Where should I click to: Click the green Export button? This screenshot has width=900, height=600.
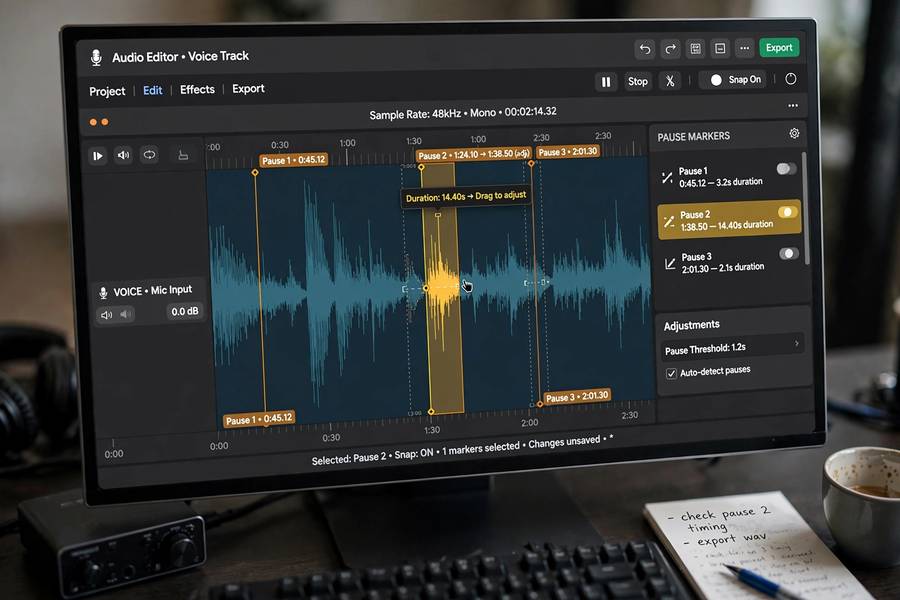tap(779, 48)
